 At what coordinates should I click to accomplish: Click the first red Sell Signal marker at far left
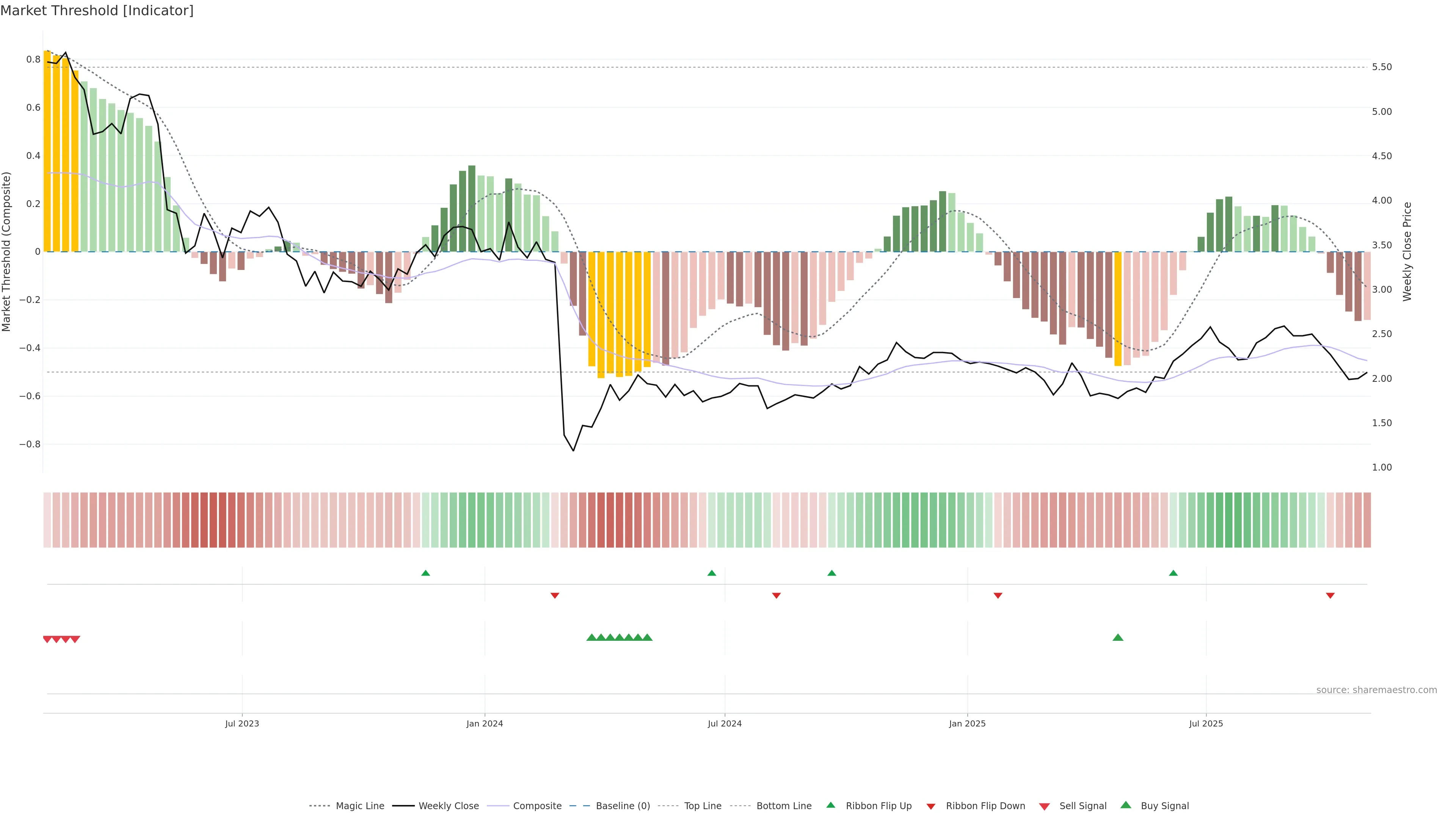47,639
